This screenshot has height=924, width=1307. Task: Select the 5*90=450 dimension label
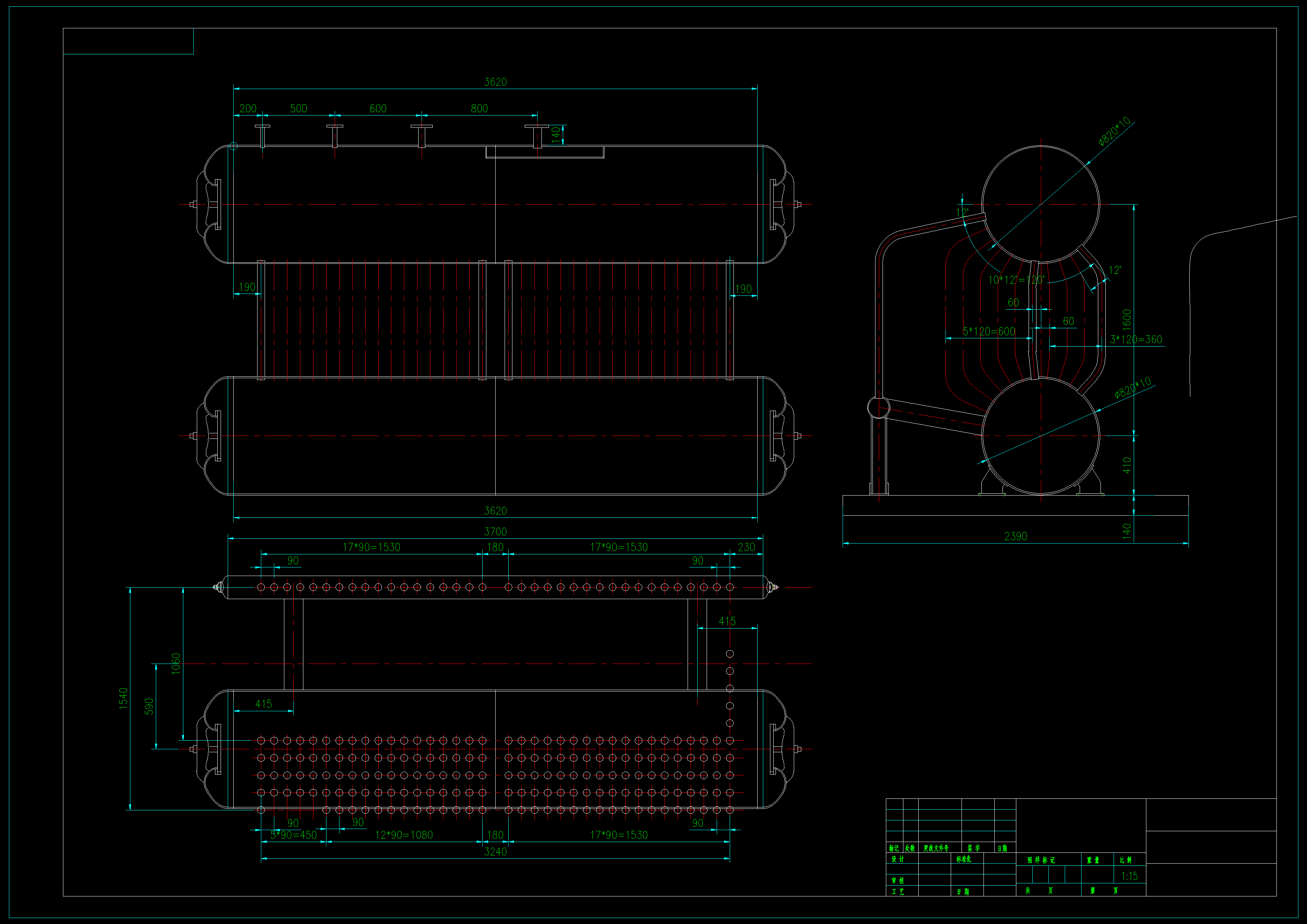coord(293,835)
